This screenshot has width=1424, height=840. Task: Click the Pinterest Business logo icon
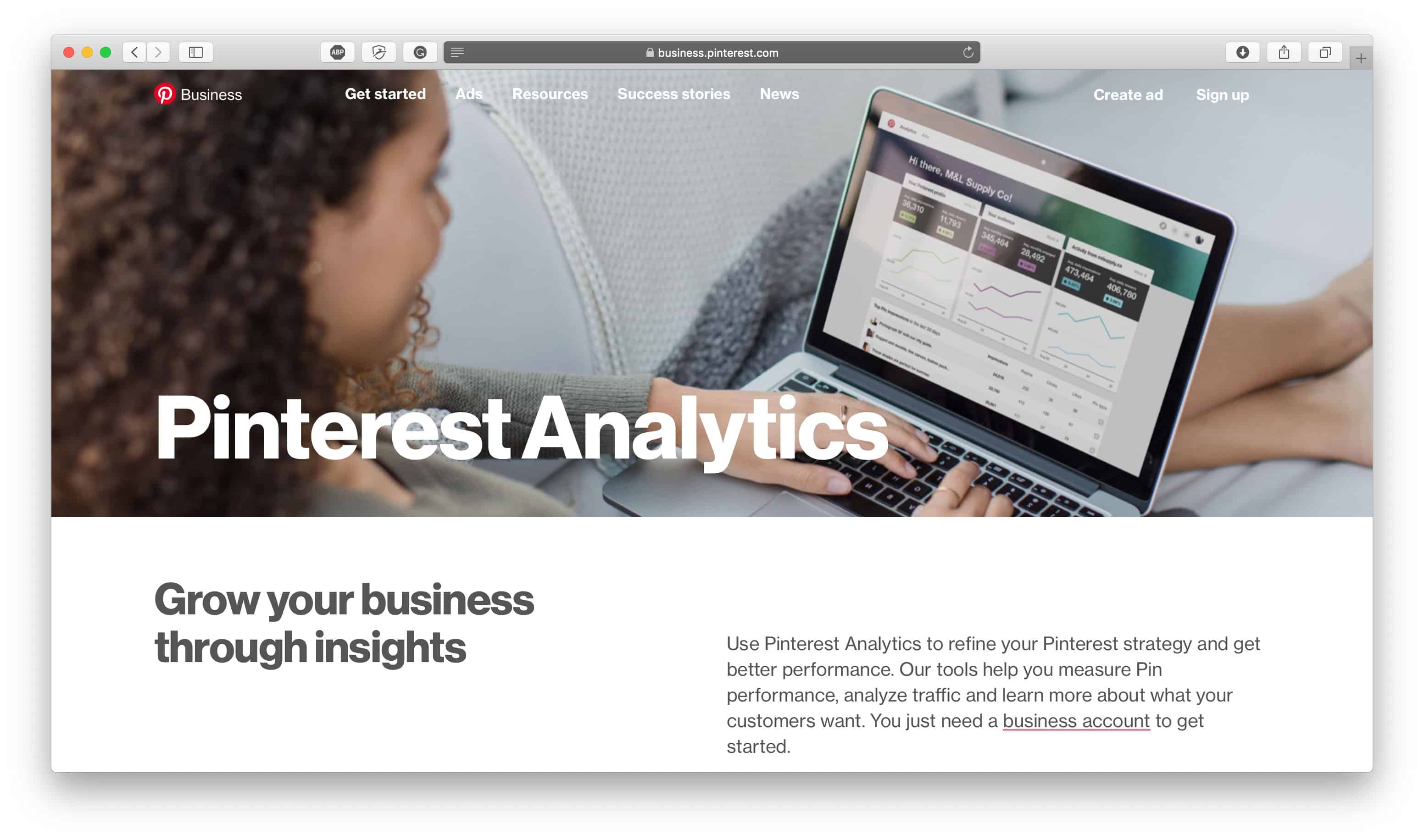164,94
